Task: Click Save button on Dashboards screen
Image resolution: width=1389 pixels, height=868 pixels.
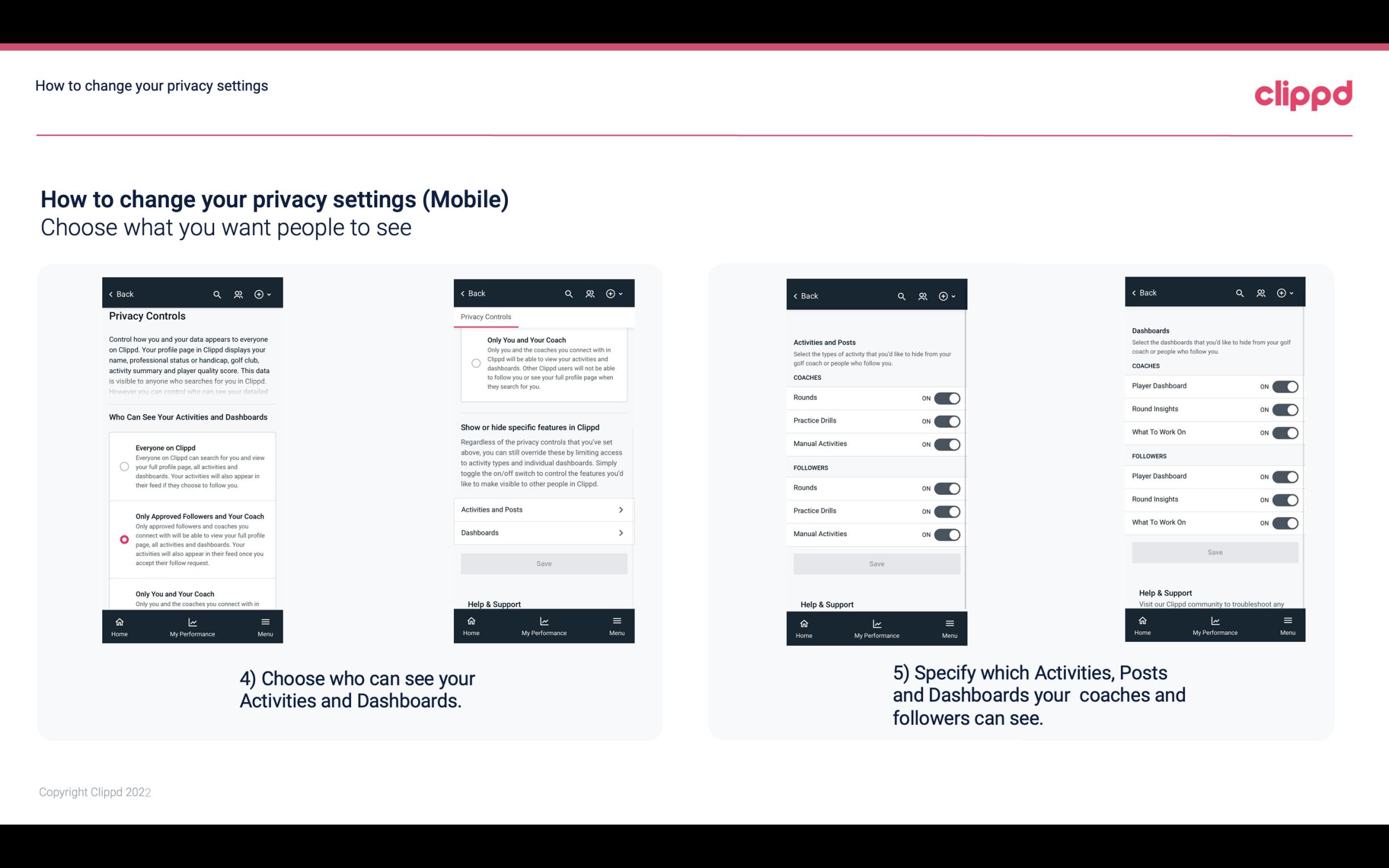Action: pos(1214,552)
